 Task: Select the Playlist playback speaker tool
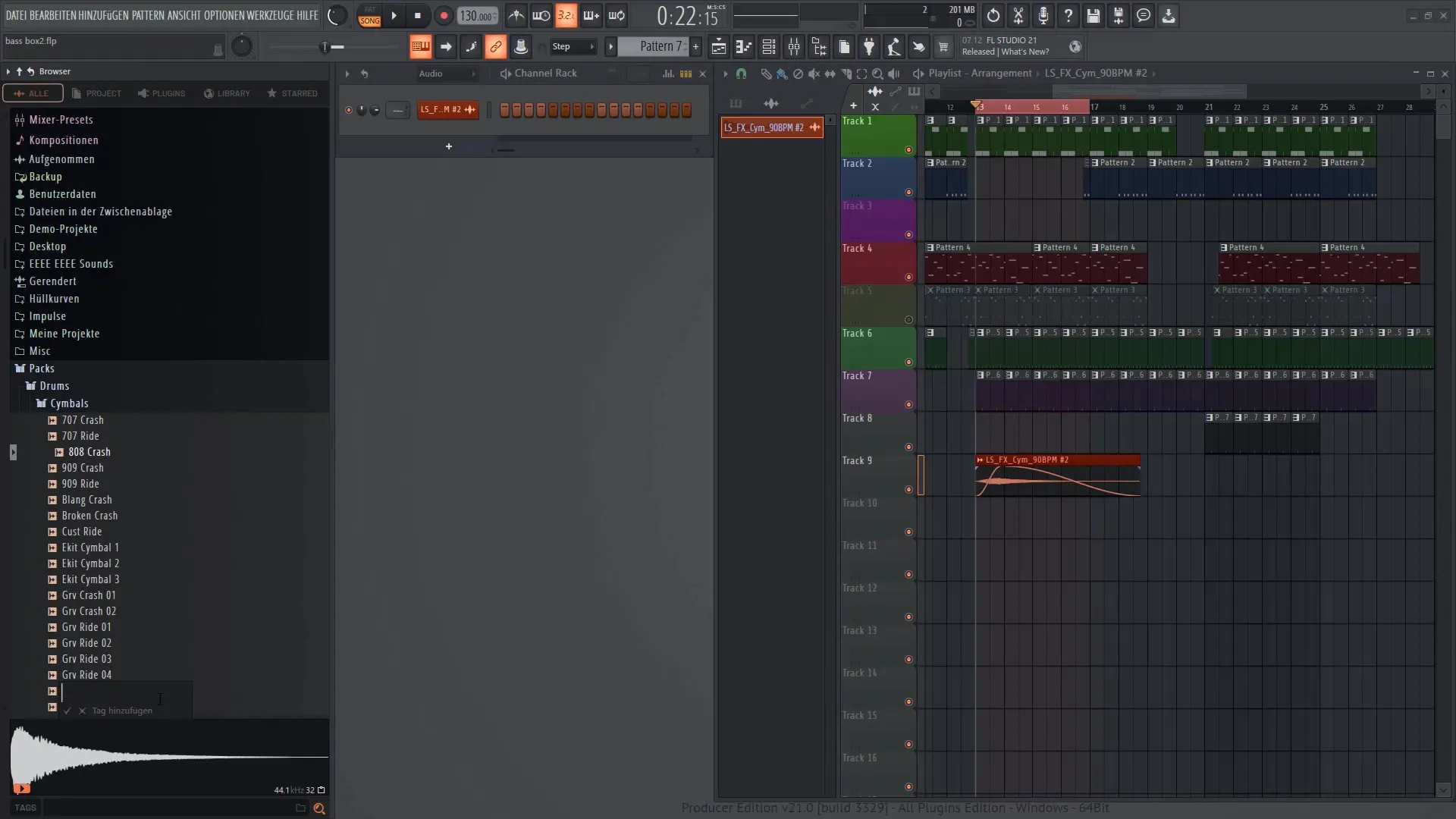pyautogui.click(x=894, y=74)
